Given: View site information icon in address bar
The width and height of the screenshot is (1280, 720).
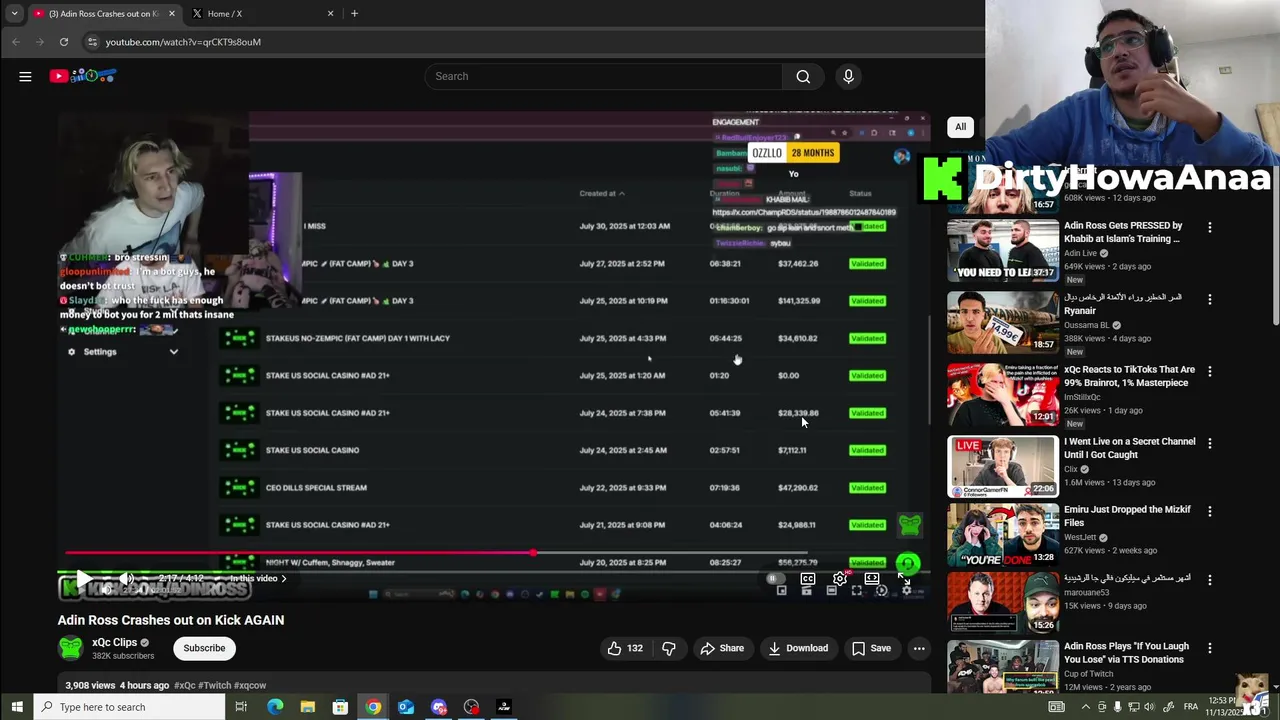Looking at the screenshot, I should click(x=92, y=42).
